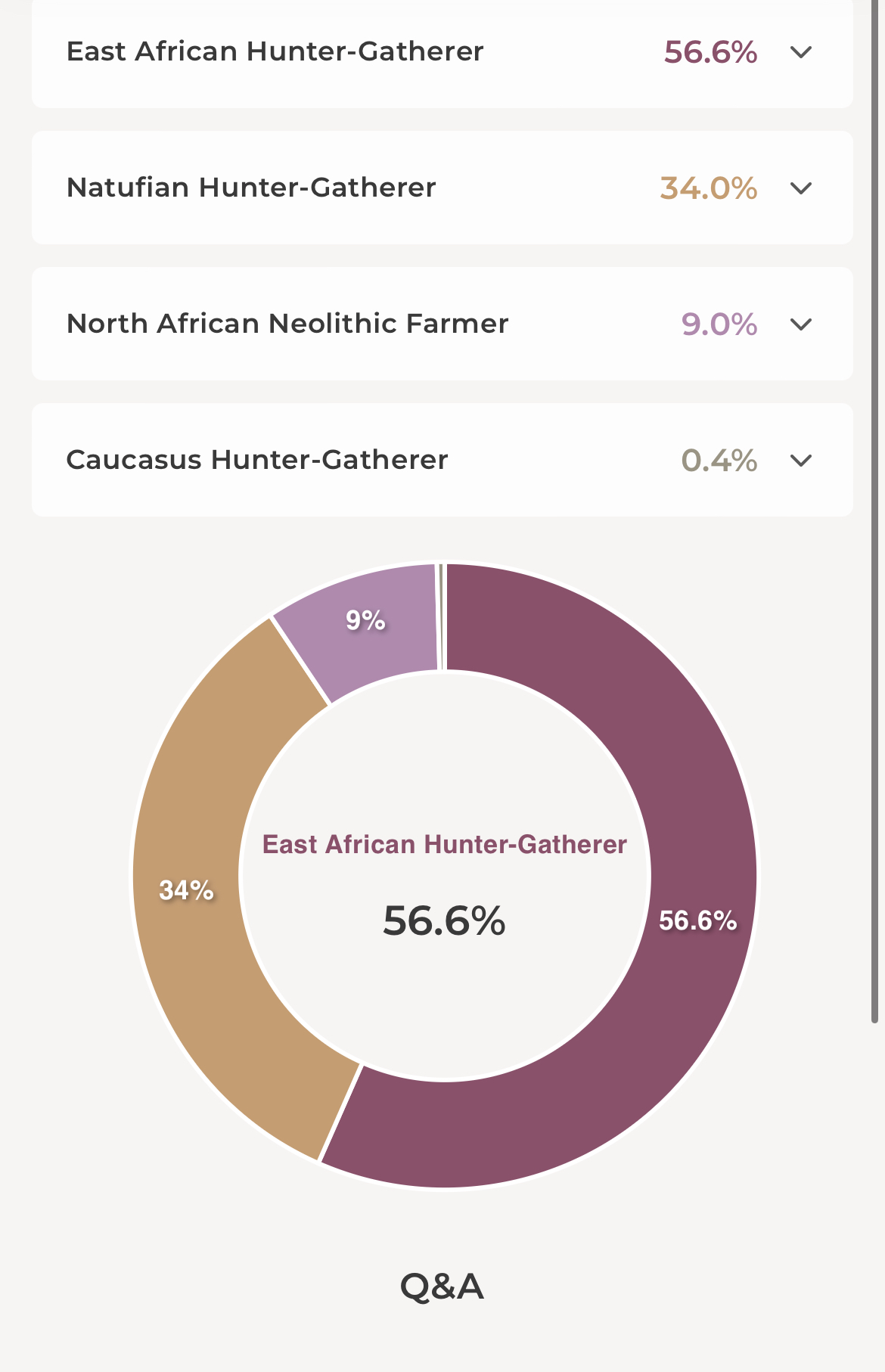Click the 34.0% value in Natufian row

(708, 188)
